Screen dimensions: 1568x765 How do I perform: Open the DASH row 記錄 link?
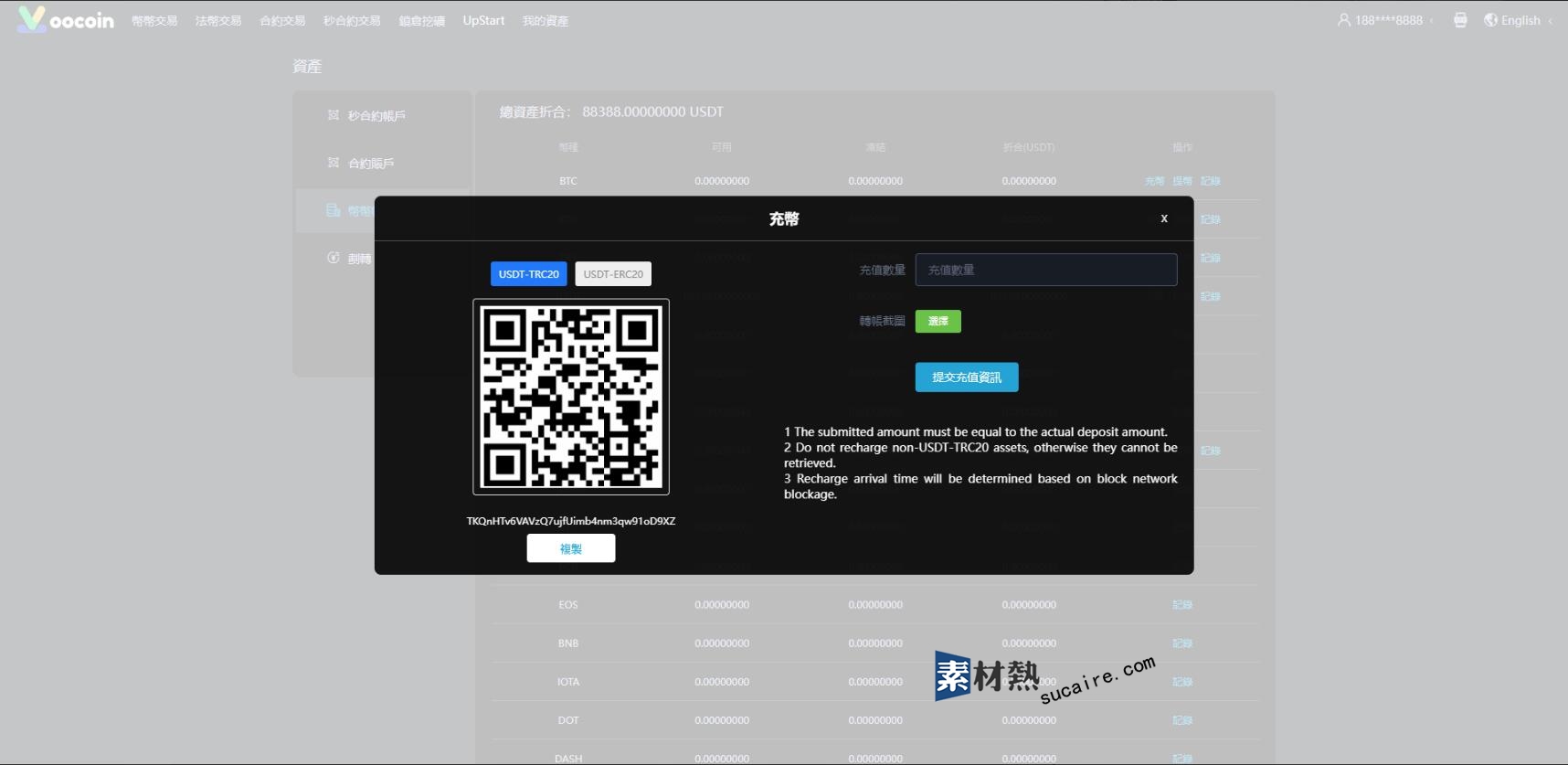[x=1182, y=759]
